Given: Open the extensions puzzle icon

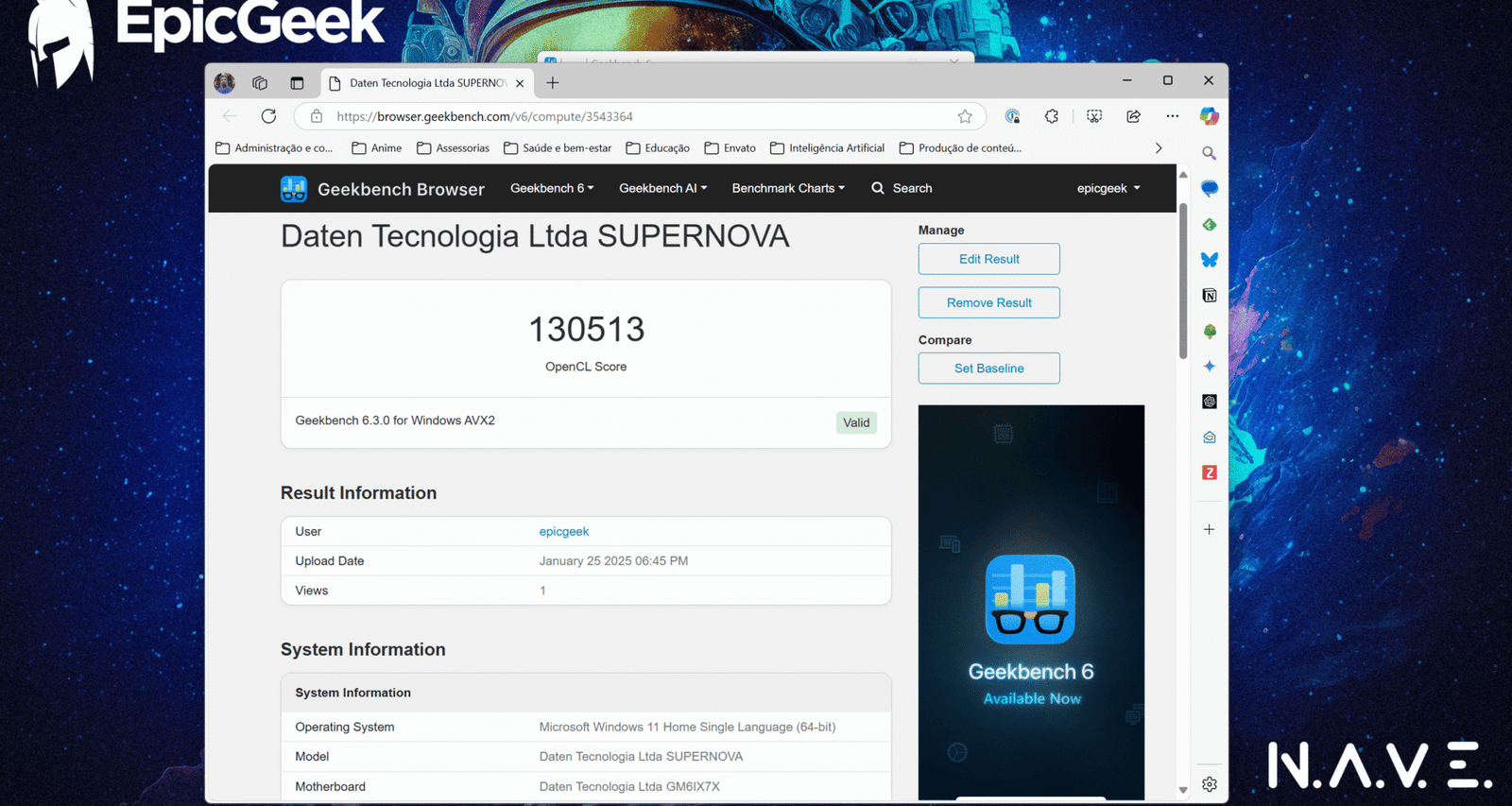Looking at the screenshot, I should tap(1052, 116).
